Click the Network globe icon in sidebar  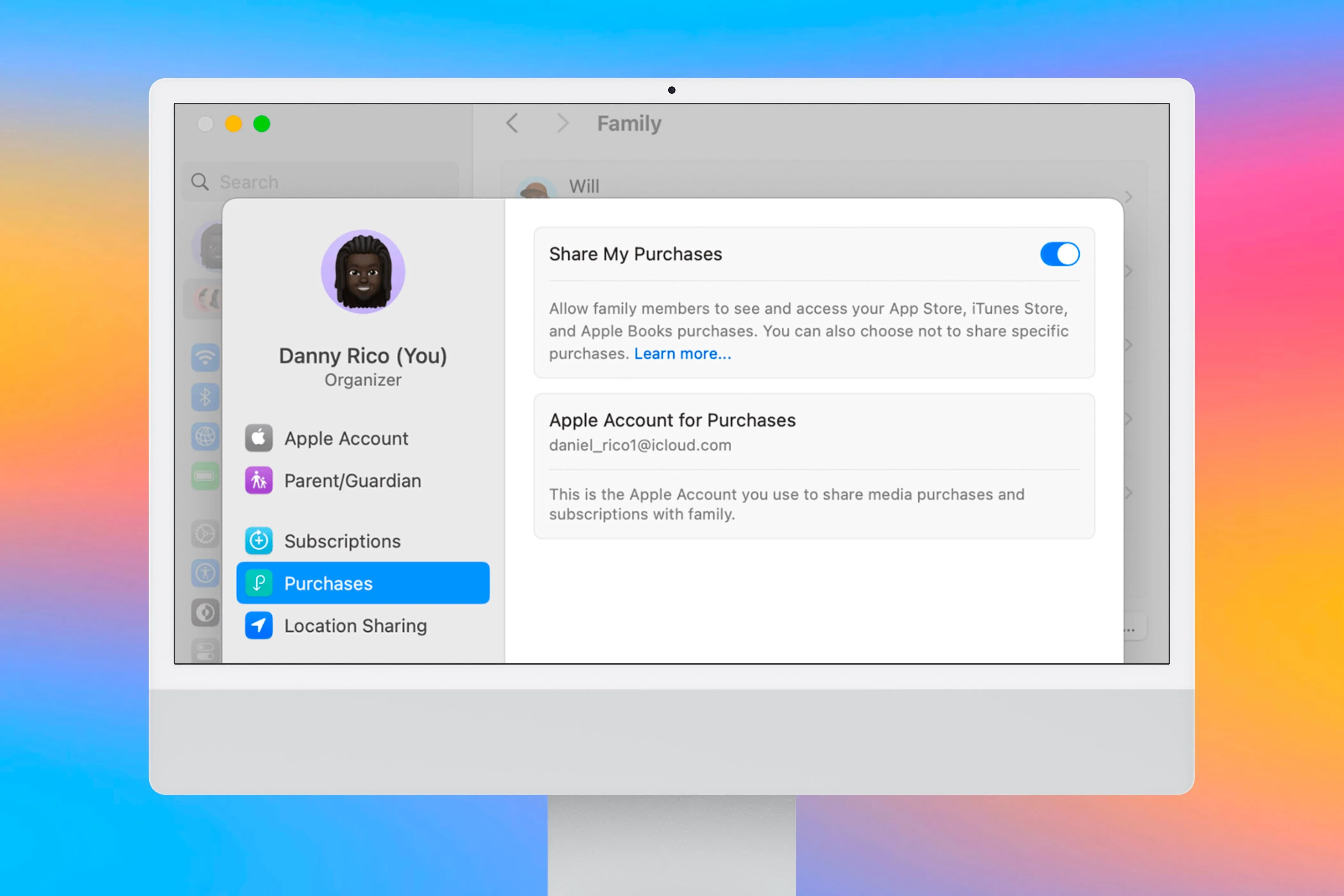(205, 436)
